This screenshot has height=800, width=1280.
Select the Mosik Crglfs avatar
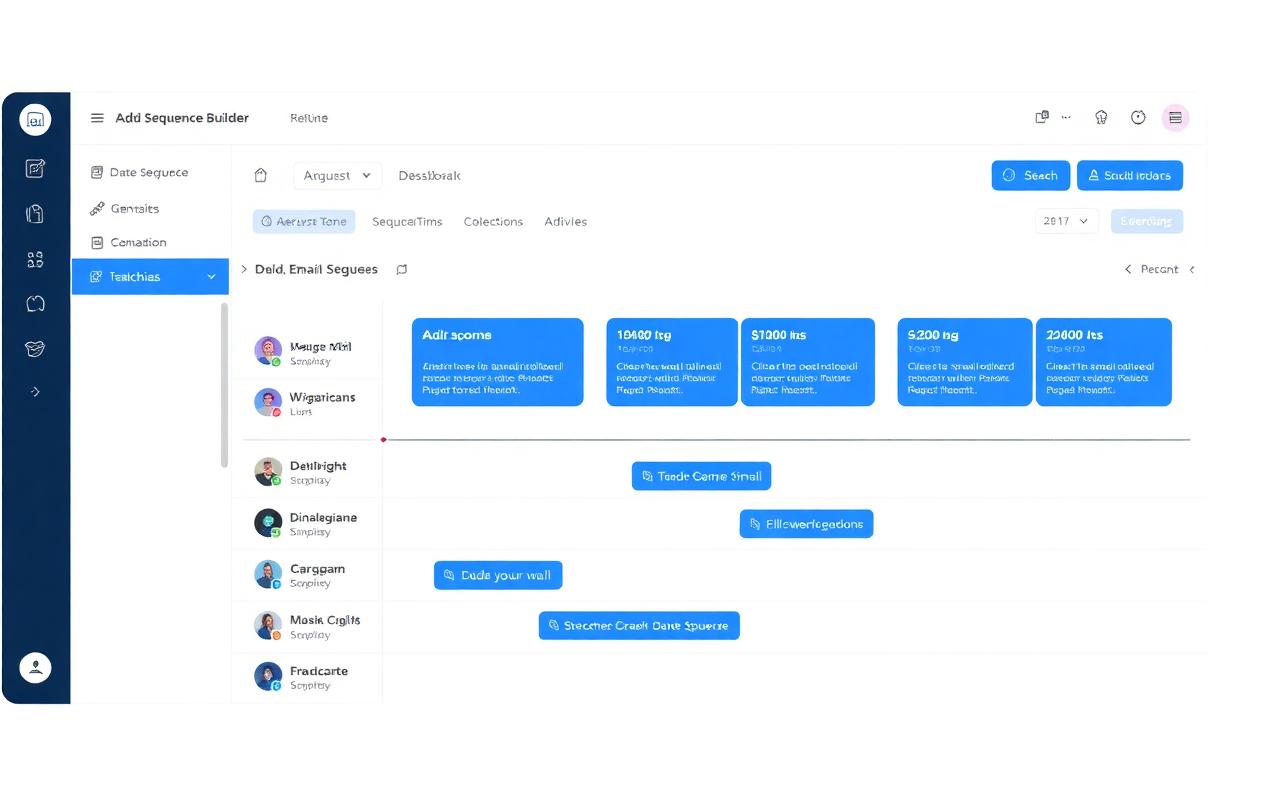coord(268,626)
